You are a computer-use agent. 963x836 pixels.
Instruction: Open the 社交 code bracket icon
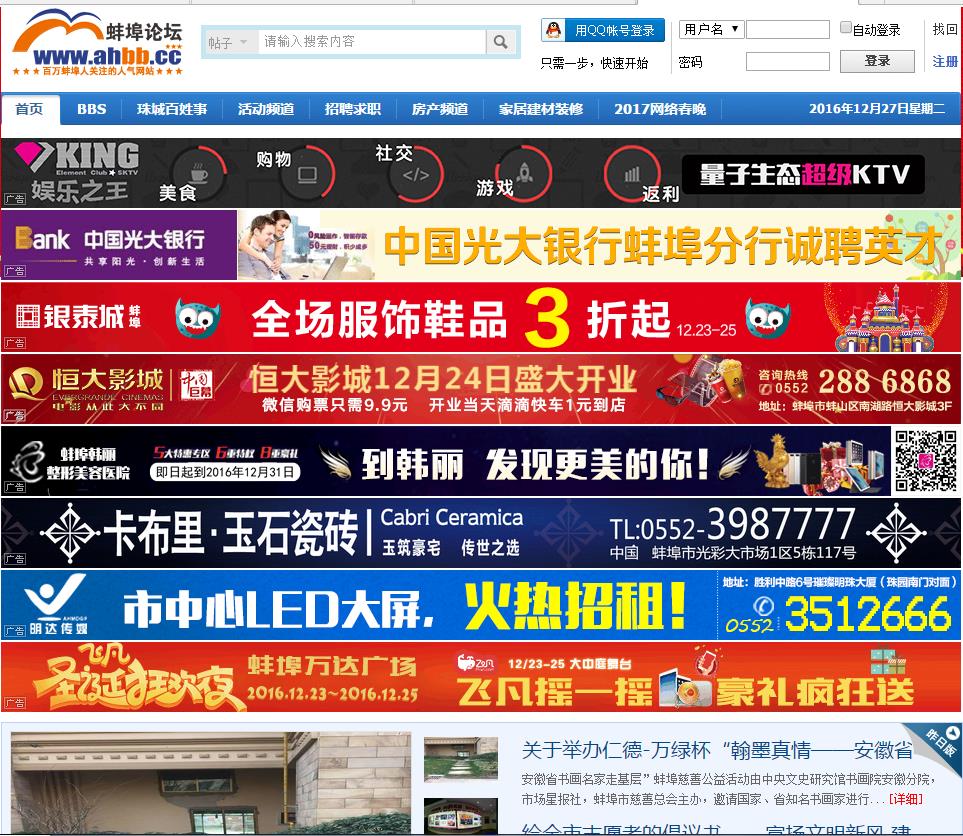416,175
